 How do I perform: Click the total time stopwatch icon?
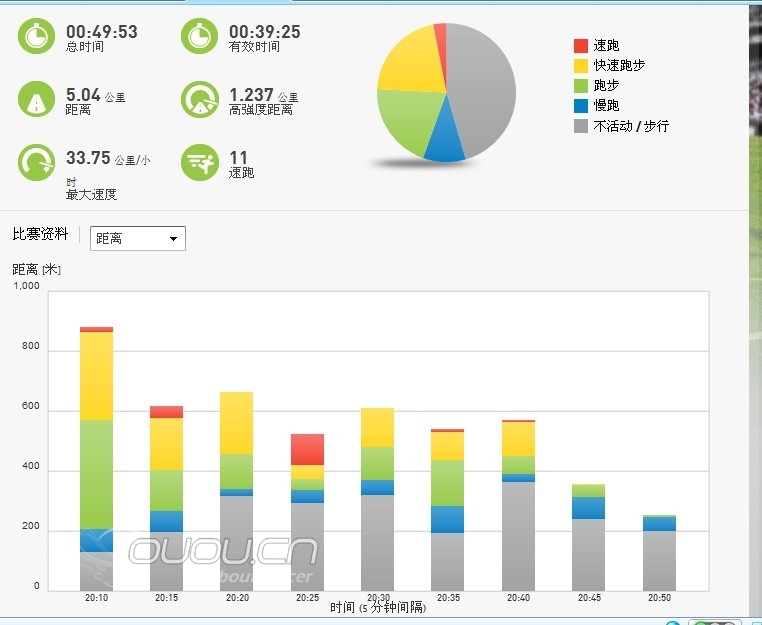[37, 37]
